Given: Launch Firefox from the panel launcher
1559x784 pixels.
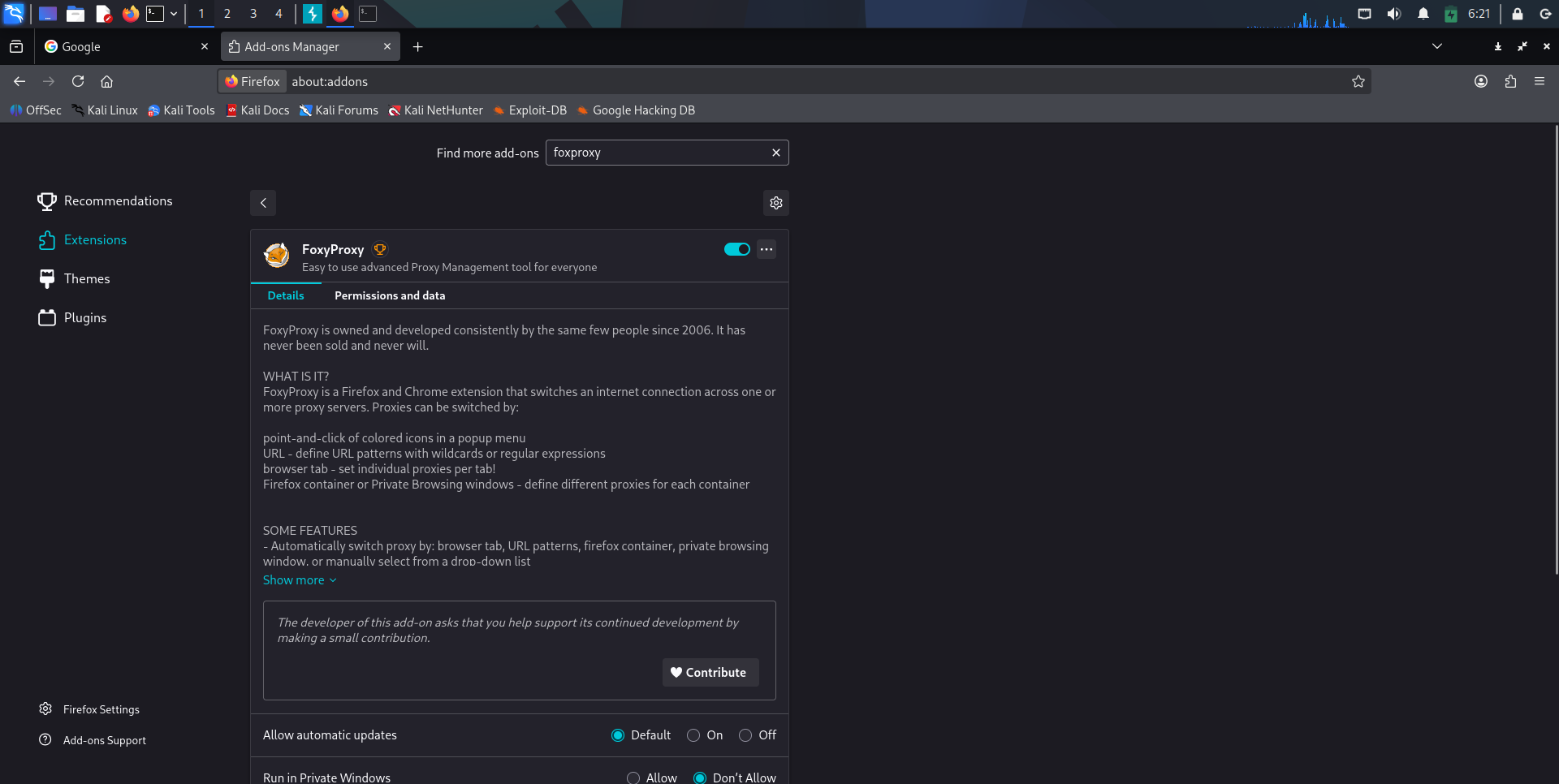Looking at the screenshot, I should [130, 14].
